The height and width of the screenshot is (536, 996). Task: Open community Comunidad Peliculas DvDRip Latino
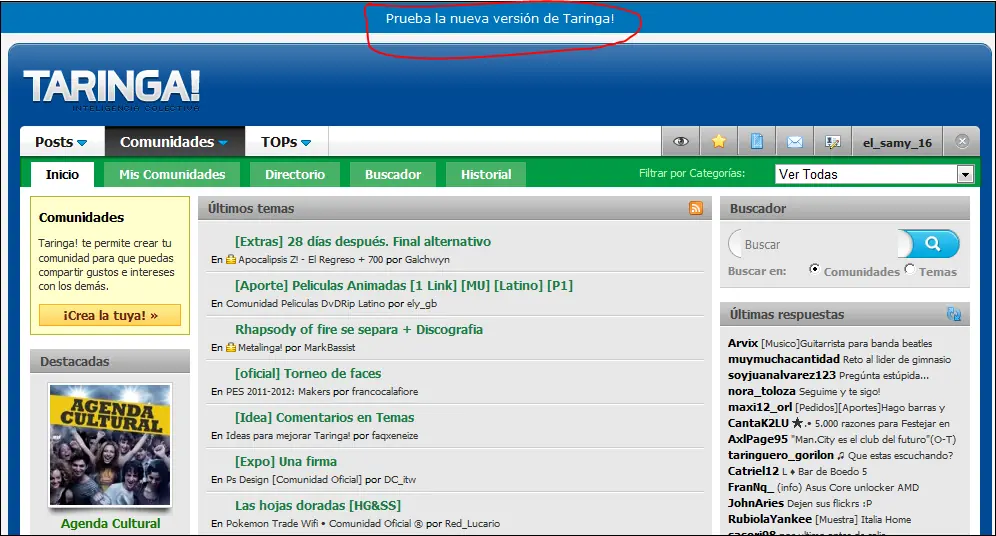coord(306,304)
